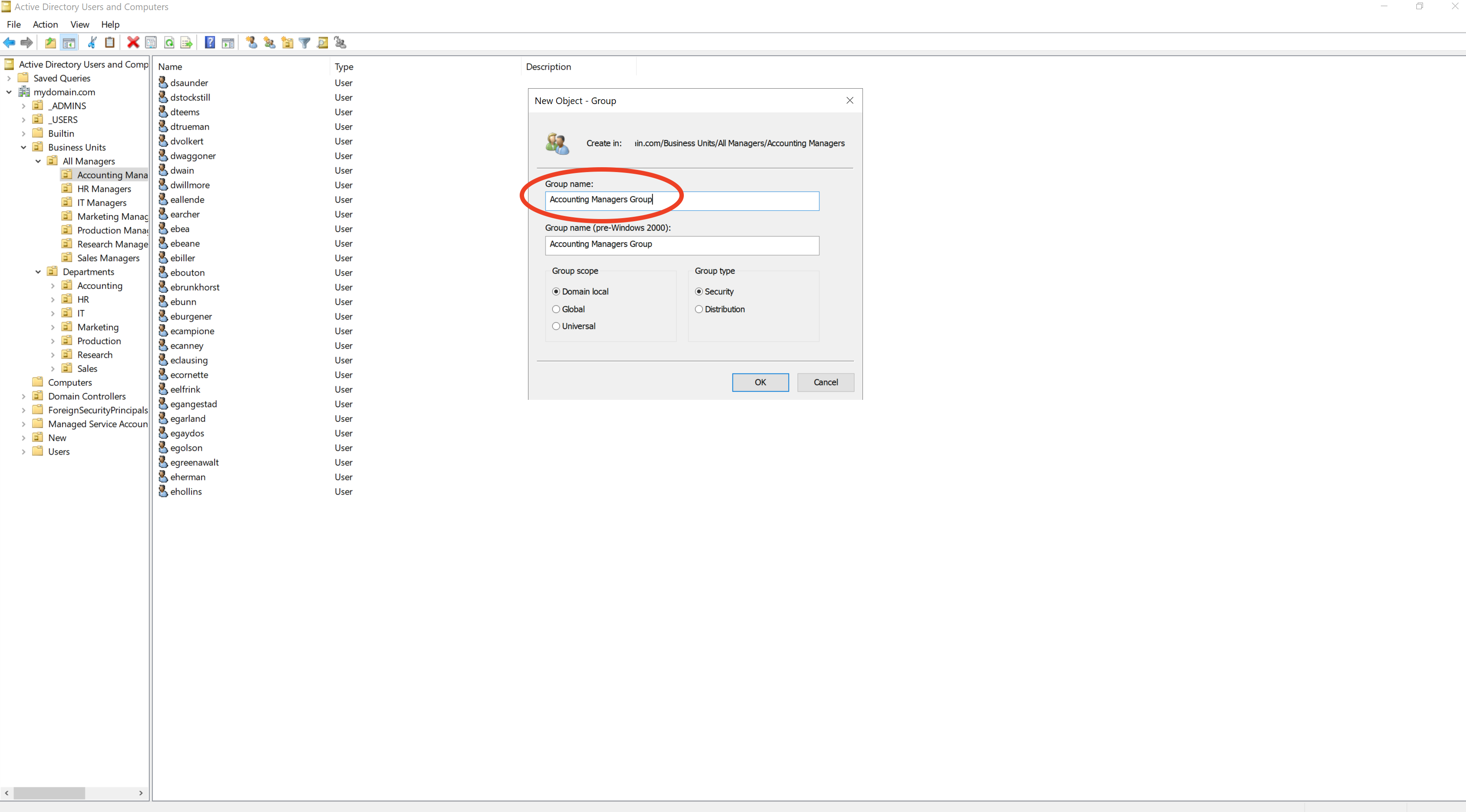Select the Universal group scope option

coord(556,326)
